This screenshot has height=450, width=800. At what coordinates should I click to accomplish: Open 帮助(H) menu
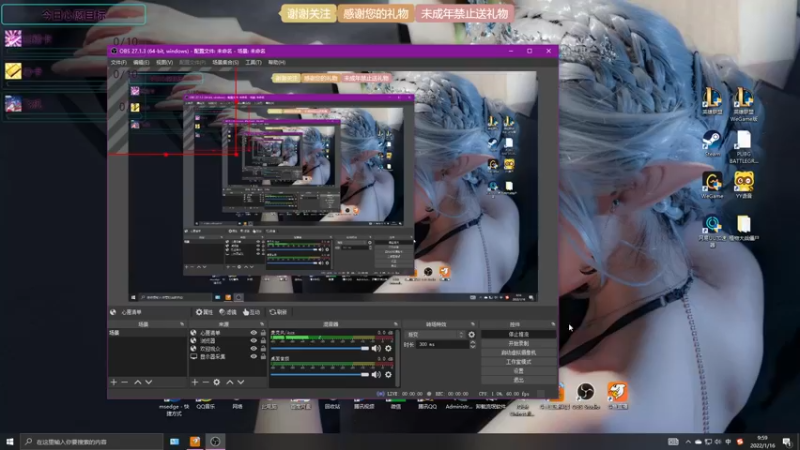(x=277, y=62)
